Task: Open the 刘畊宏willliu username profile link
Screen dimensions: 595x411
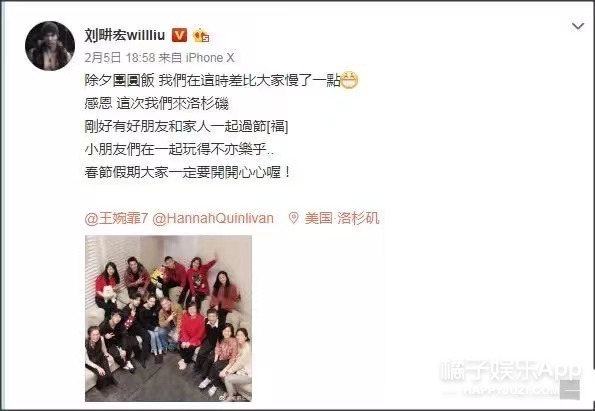Action: [125, 35]
